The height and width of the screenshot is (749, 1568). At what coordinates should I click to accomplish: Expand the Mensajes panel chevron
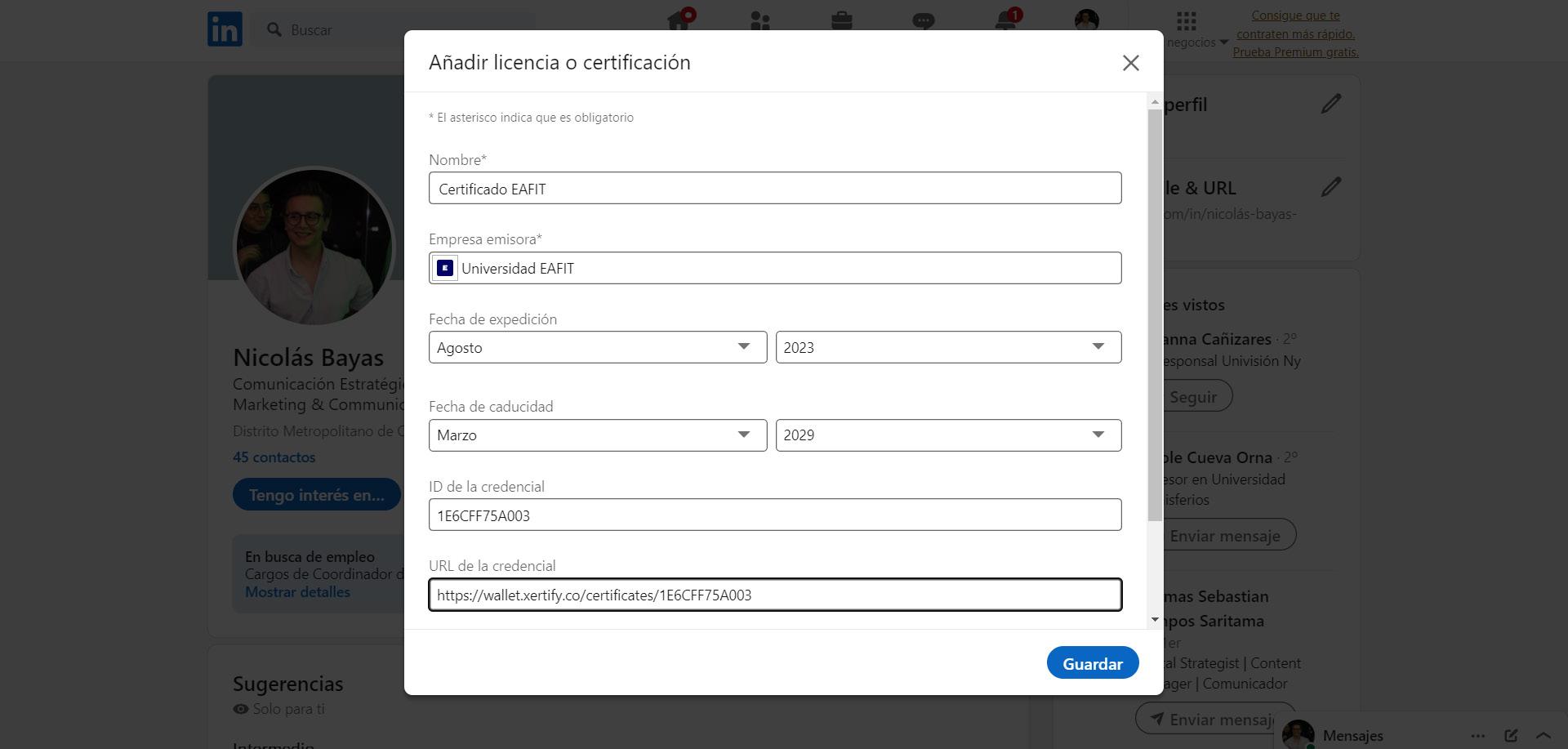1543,735
